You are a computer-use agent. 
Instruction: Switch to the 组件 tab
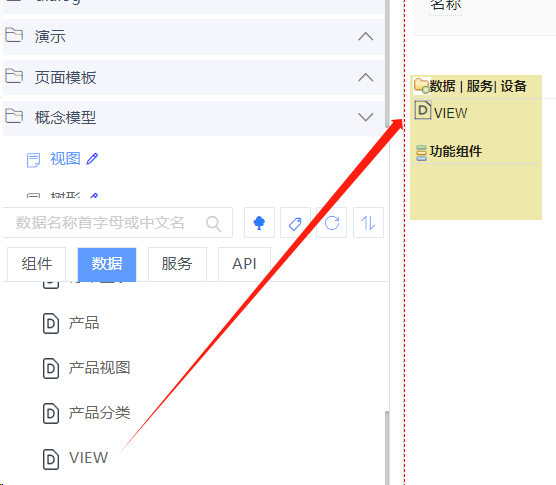[37, 264]
